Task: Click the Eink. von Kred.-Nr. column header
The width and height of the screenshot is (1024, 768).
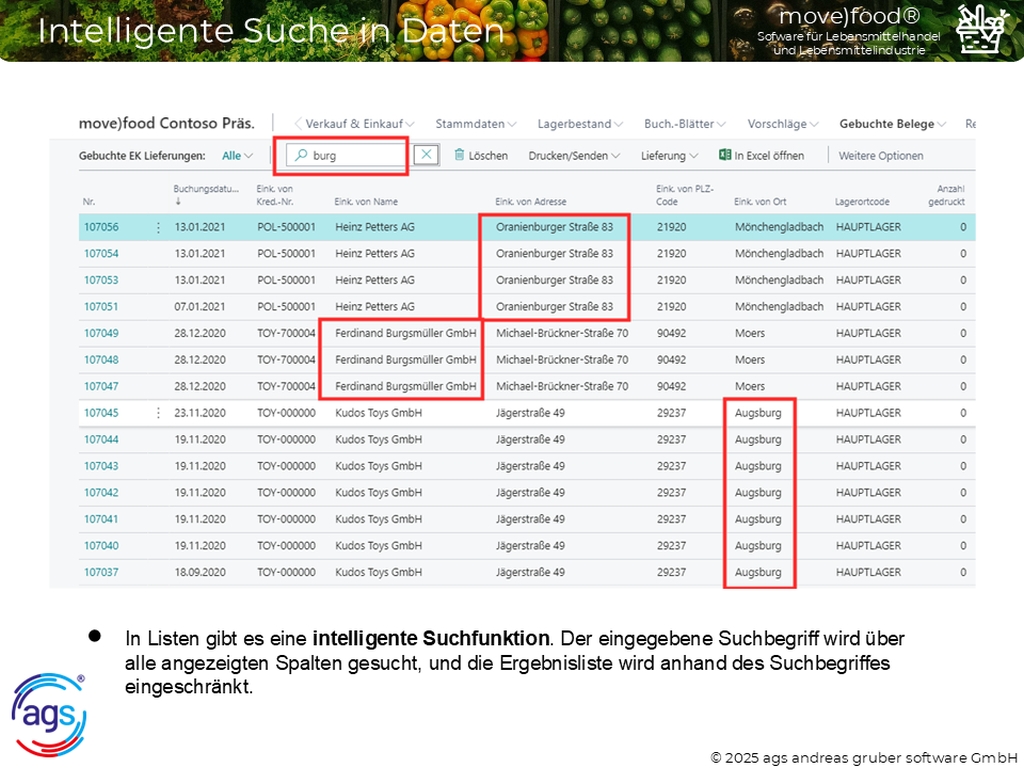Action: pos(275,195)
